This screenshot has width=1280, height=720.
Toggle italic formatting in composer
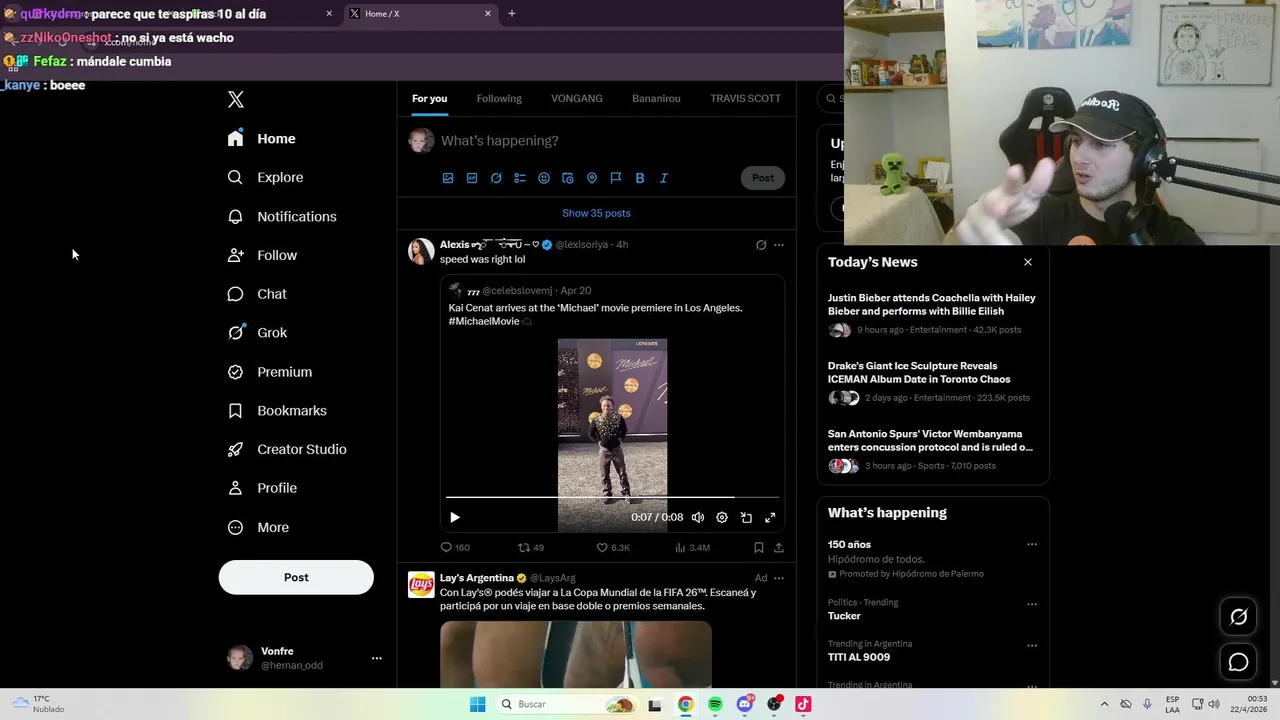pyautogui.click(x=664, y=178)
